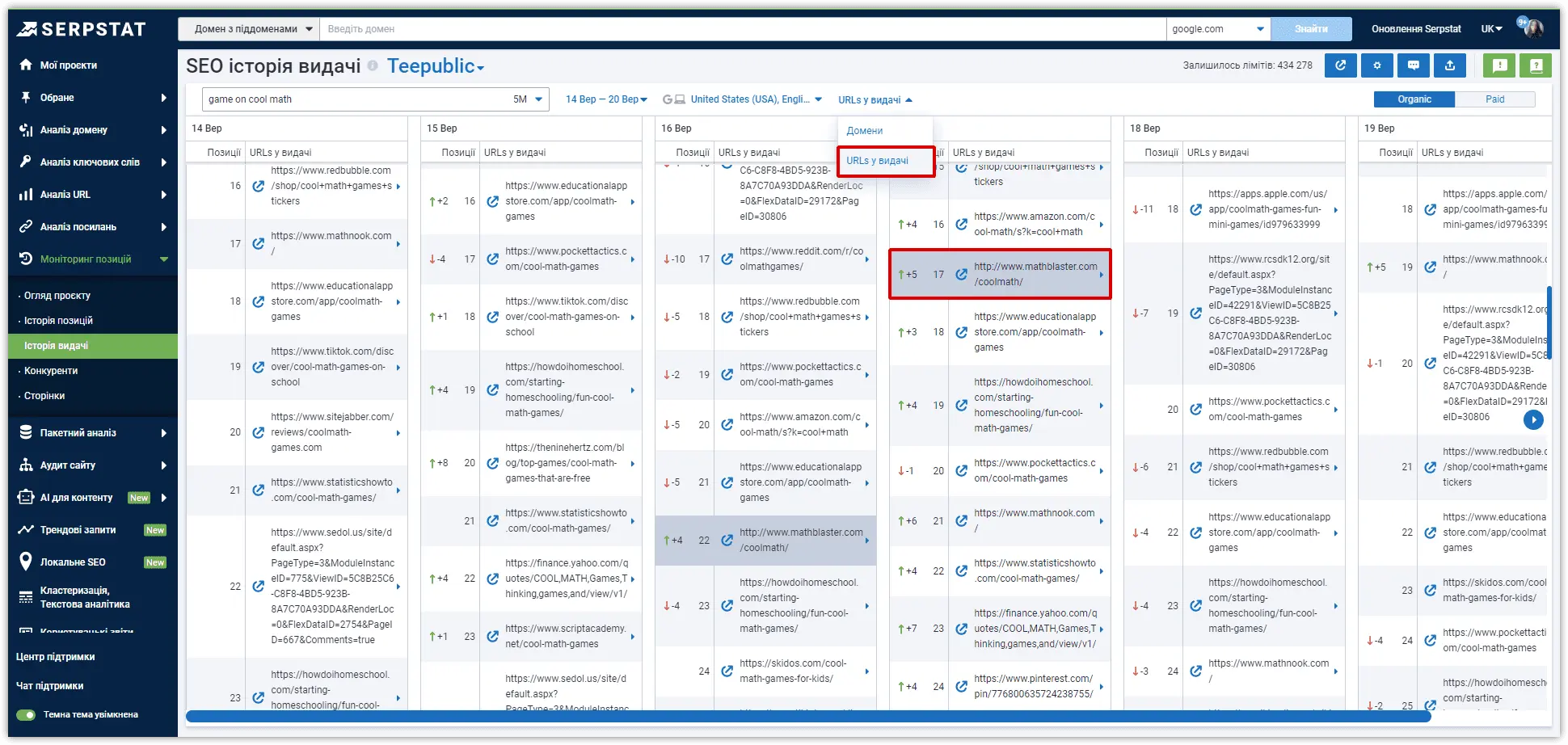Open Сторінки submenu item
The height and width of the screenshot is (745, 1568).
44,396
